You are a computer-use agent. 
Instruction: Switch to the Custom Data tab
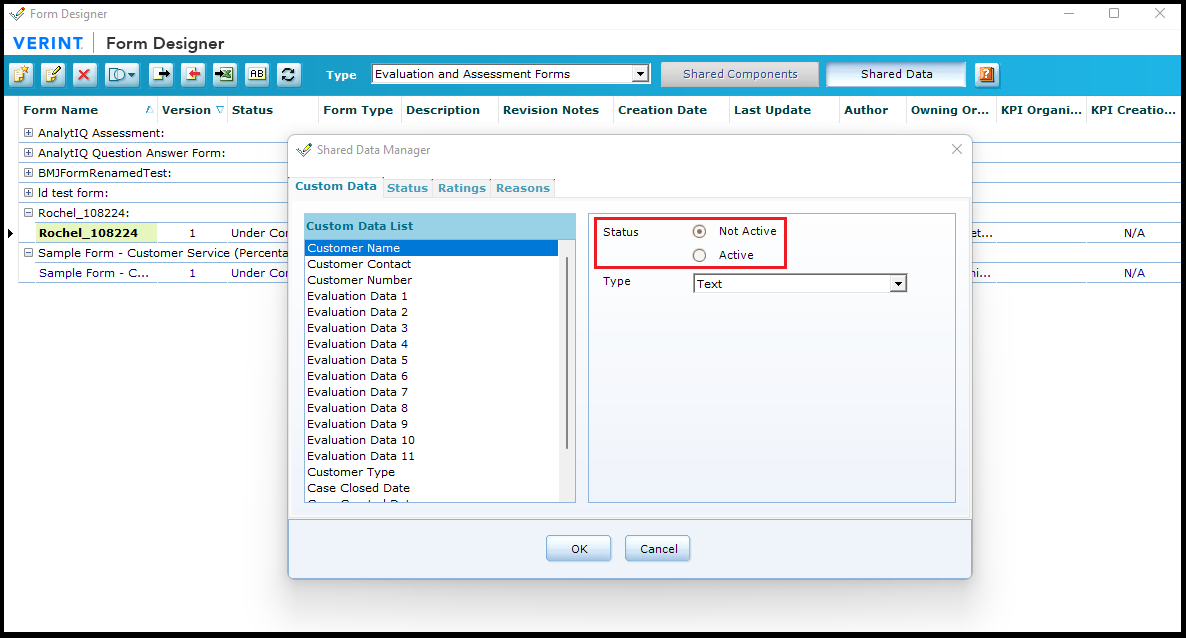[x=336, y=186]
